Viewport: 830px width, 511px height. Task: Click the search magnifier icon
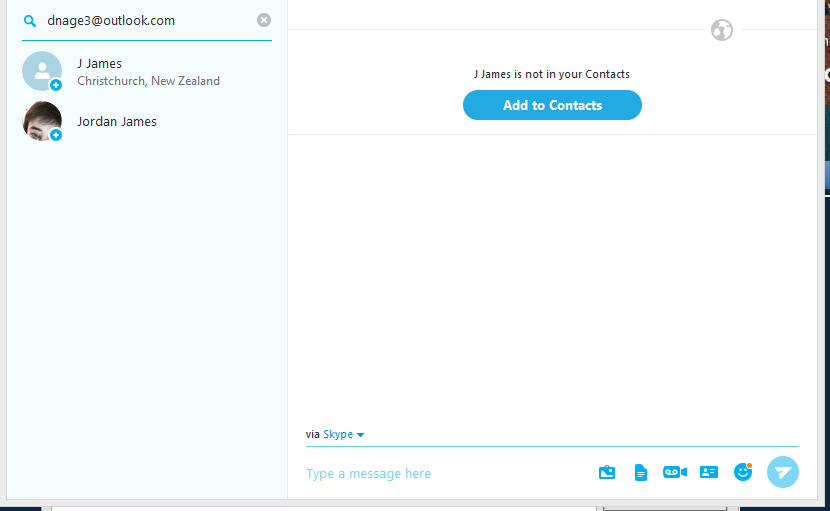tap(30, 20)
